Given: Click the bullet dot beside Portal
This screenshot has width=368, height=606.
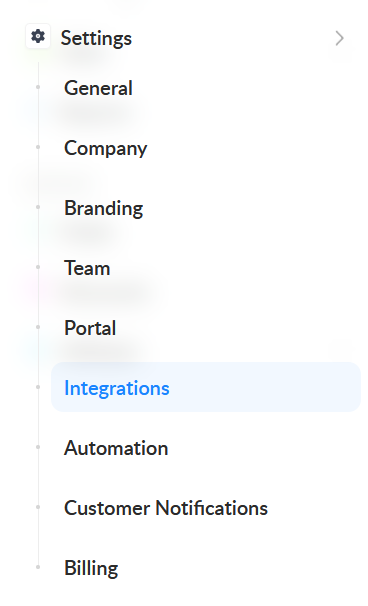Looking at the screenshot, I should 38,327.
